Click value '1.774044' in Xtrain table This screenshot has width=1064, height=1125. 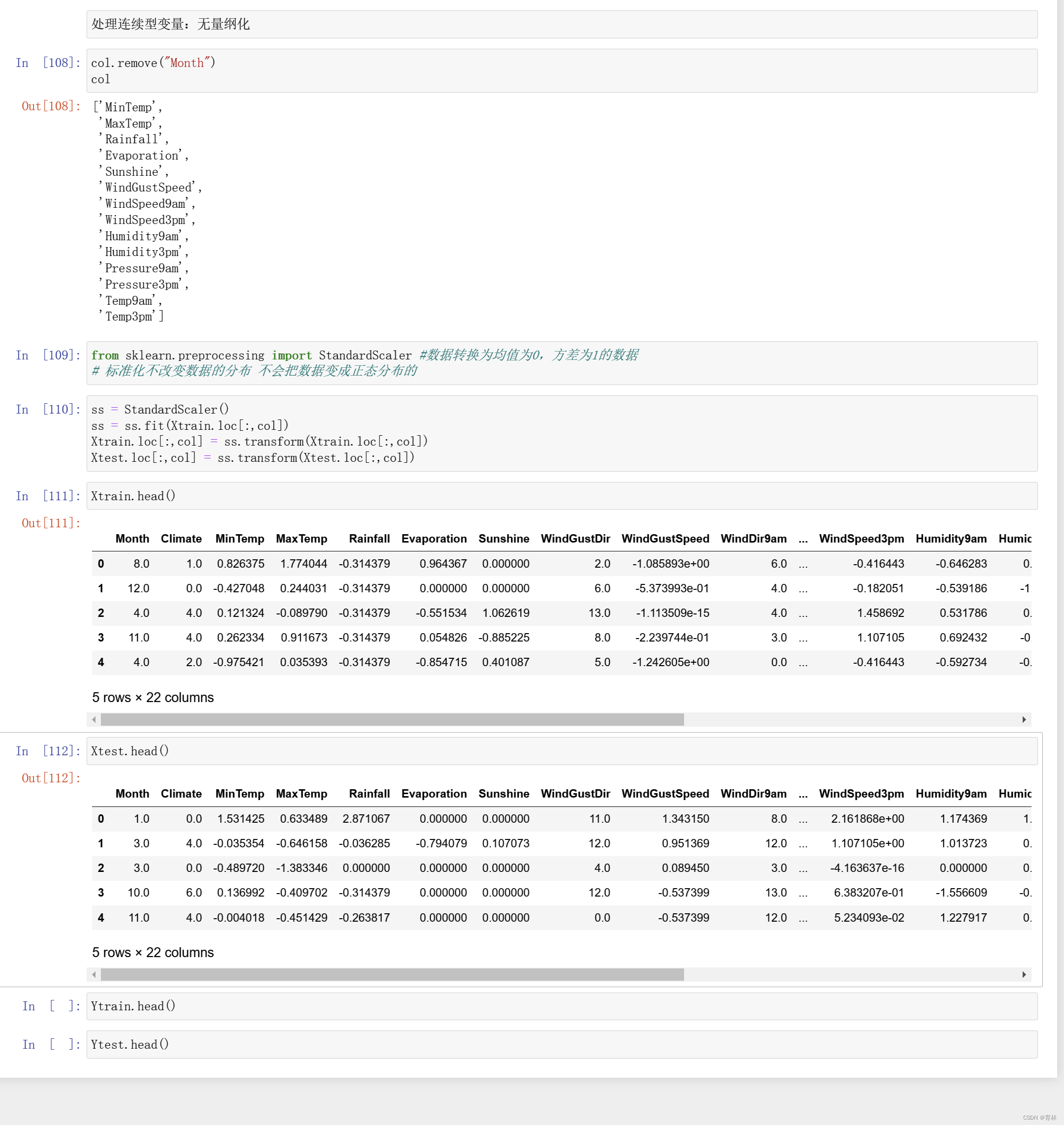[304, 563]
